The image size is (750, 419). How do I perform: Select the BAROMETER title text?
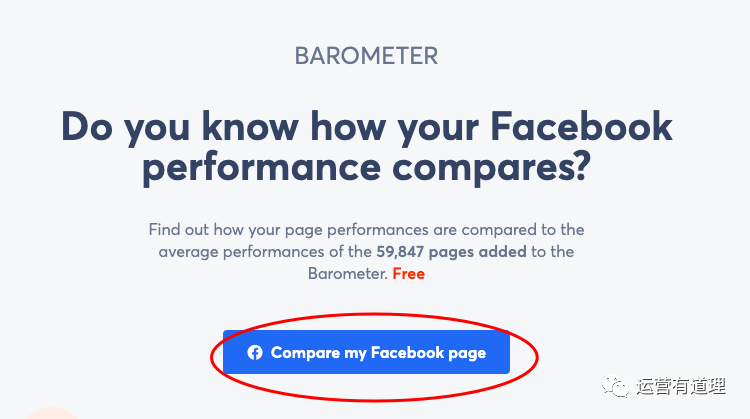point(366,56)
